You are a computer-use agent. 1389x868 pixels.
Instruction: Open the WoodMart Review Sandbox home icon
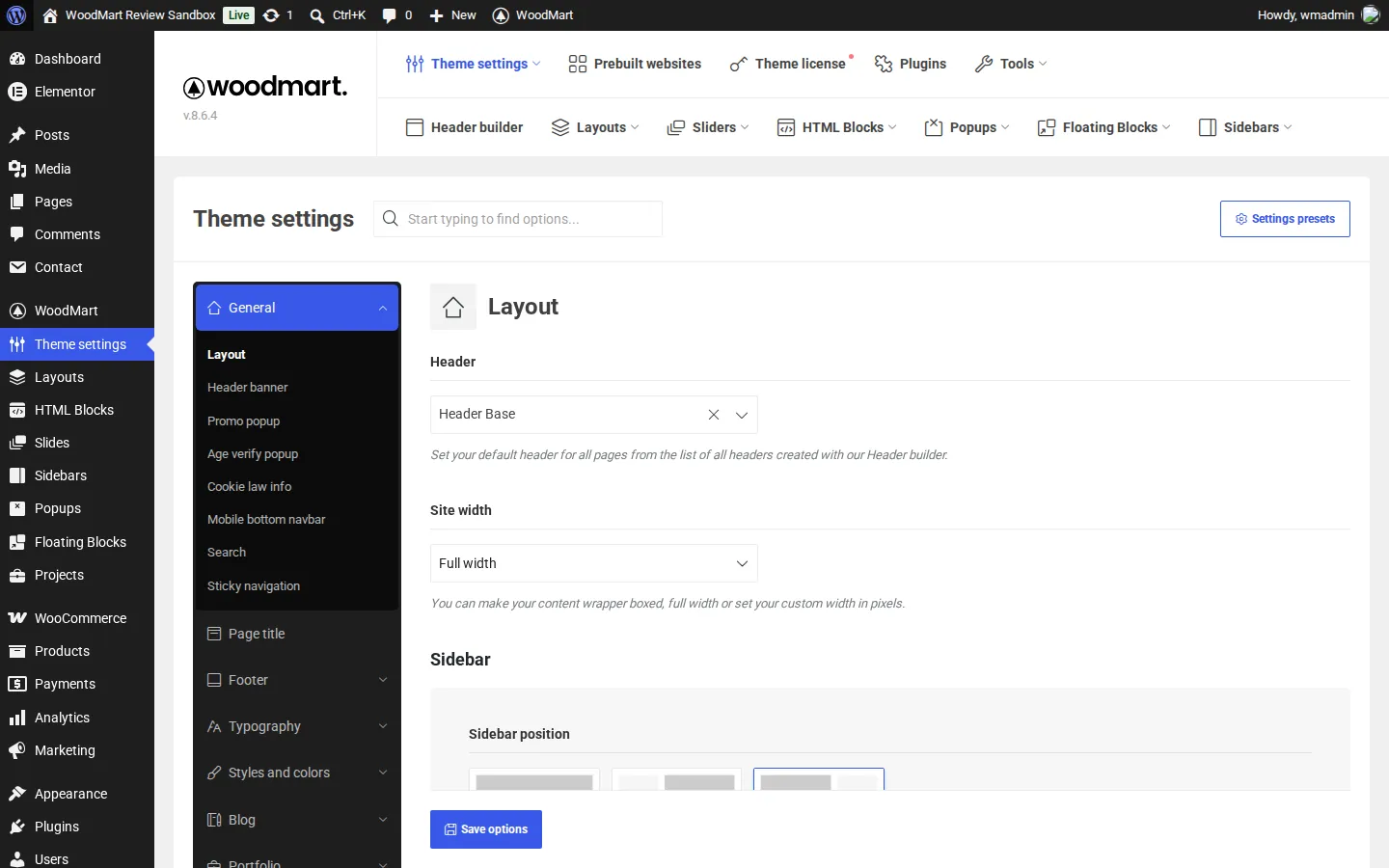50,15
